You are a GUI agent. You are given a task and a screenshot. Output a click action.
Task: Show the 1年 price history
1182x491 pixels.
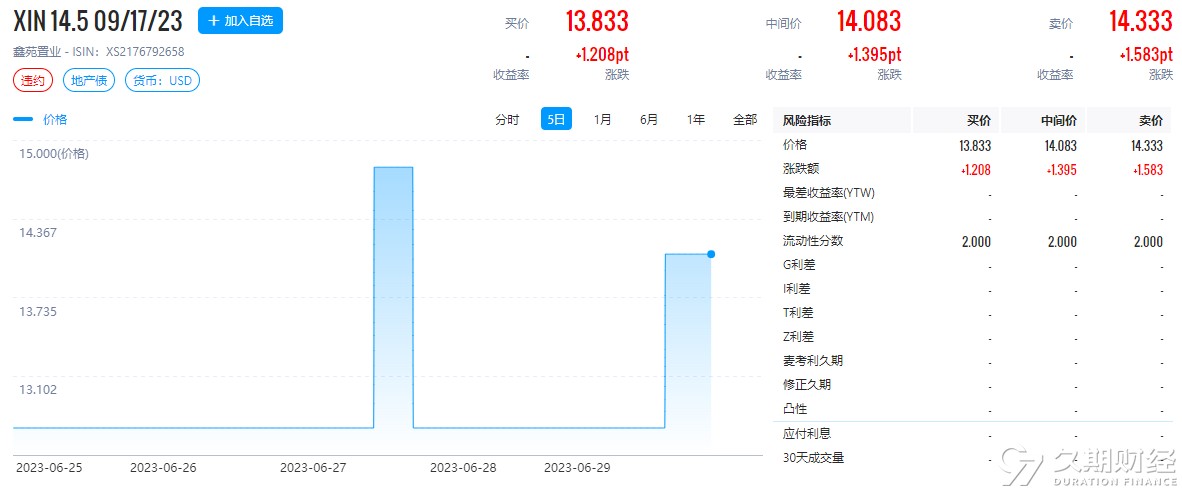pos(696,120)
